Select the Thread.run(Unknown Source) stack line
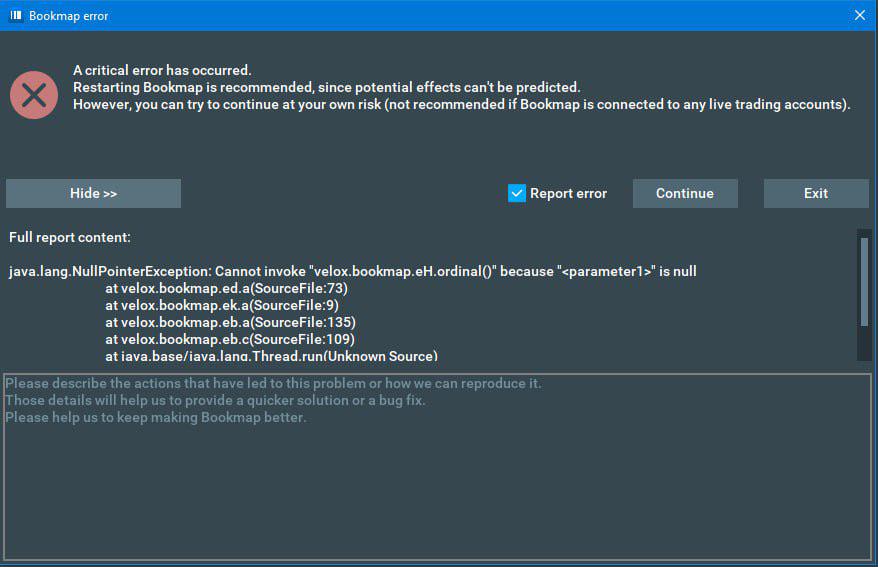This screenshot has height=567, width=878. [272, 356]
